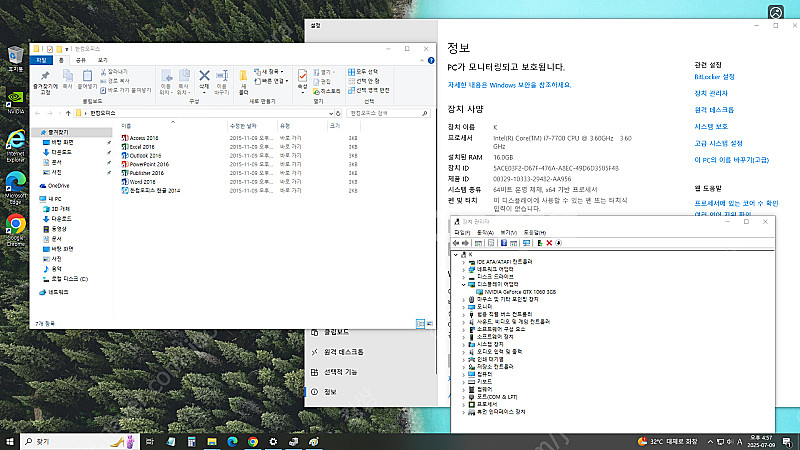Viewport: 800px width, 450px height.
Task: Expand IDE ATA/ATAPI controllers node
Action: pyautogui.click(x=464, y=262)
